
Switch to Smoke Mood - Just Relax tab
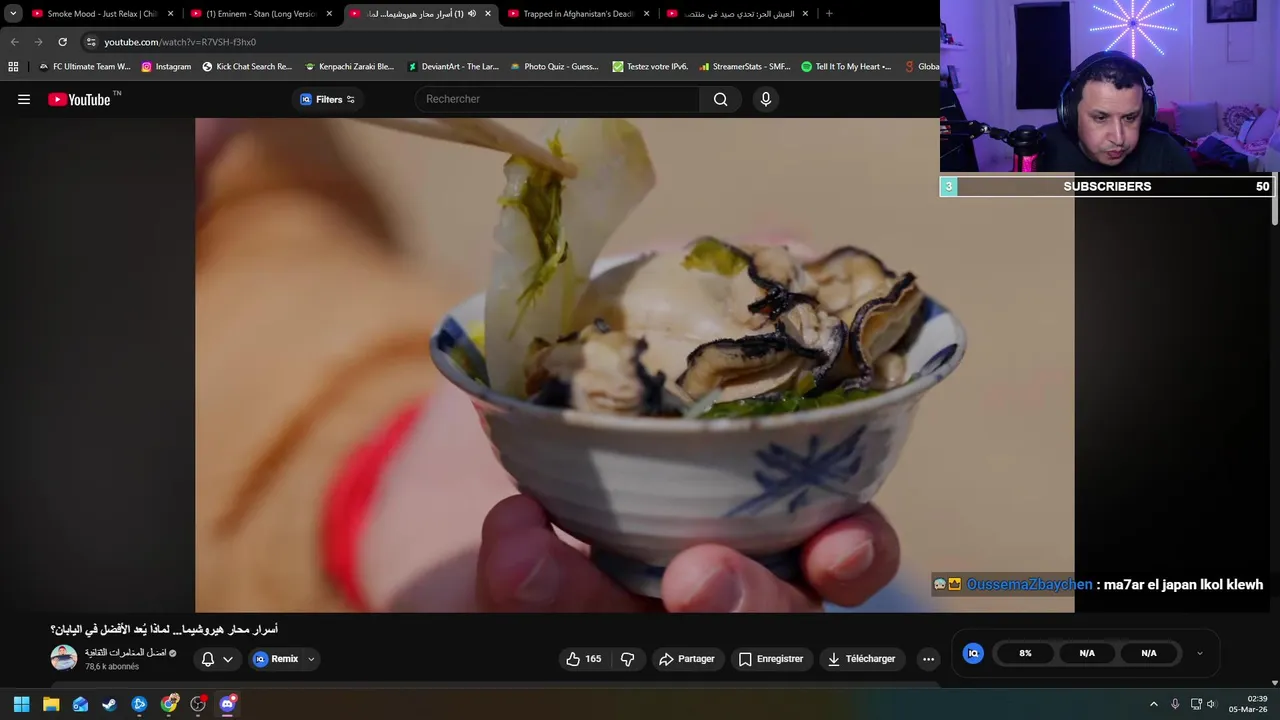102,14
